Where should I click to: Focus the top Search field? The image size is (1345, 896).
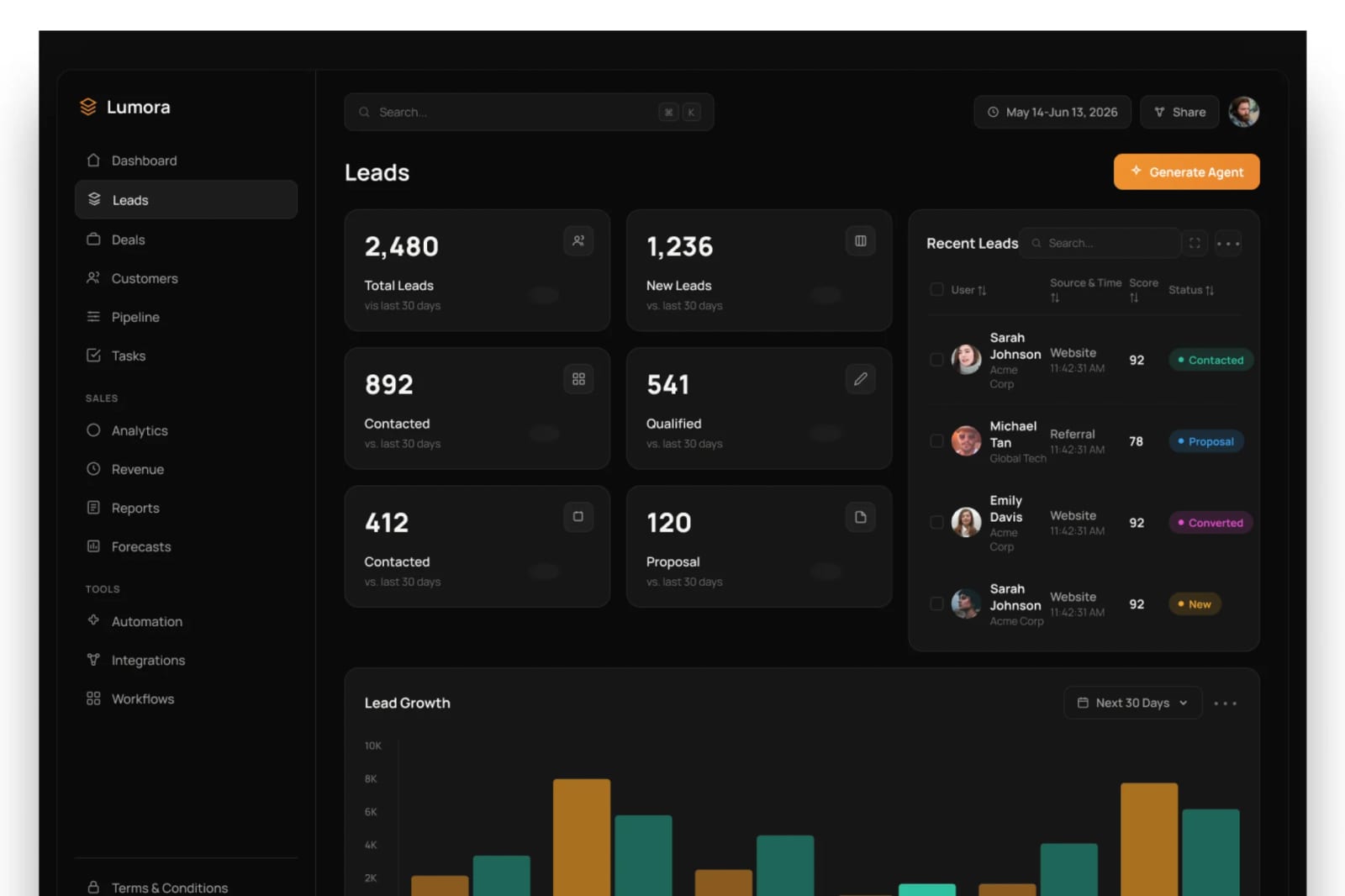pyautogui.click(x=529, y=112)
